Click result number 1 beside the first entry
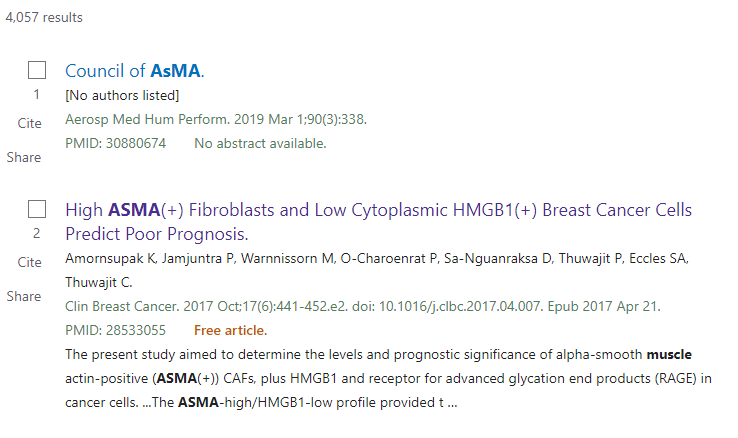Viewport: 738px width, 438px height. pos(37,95)
